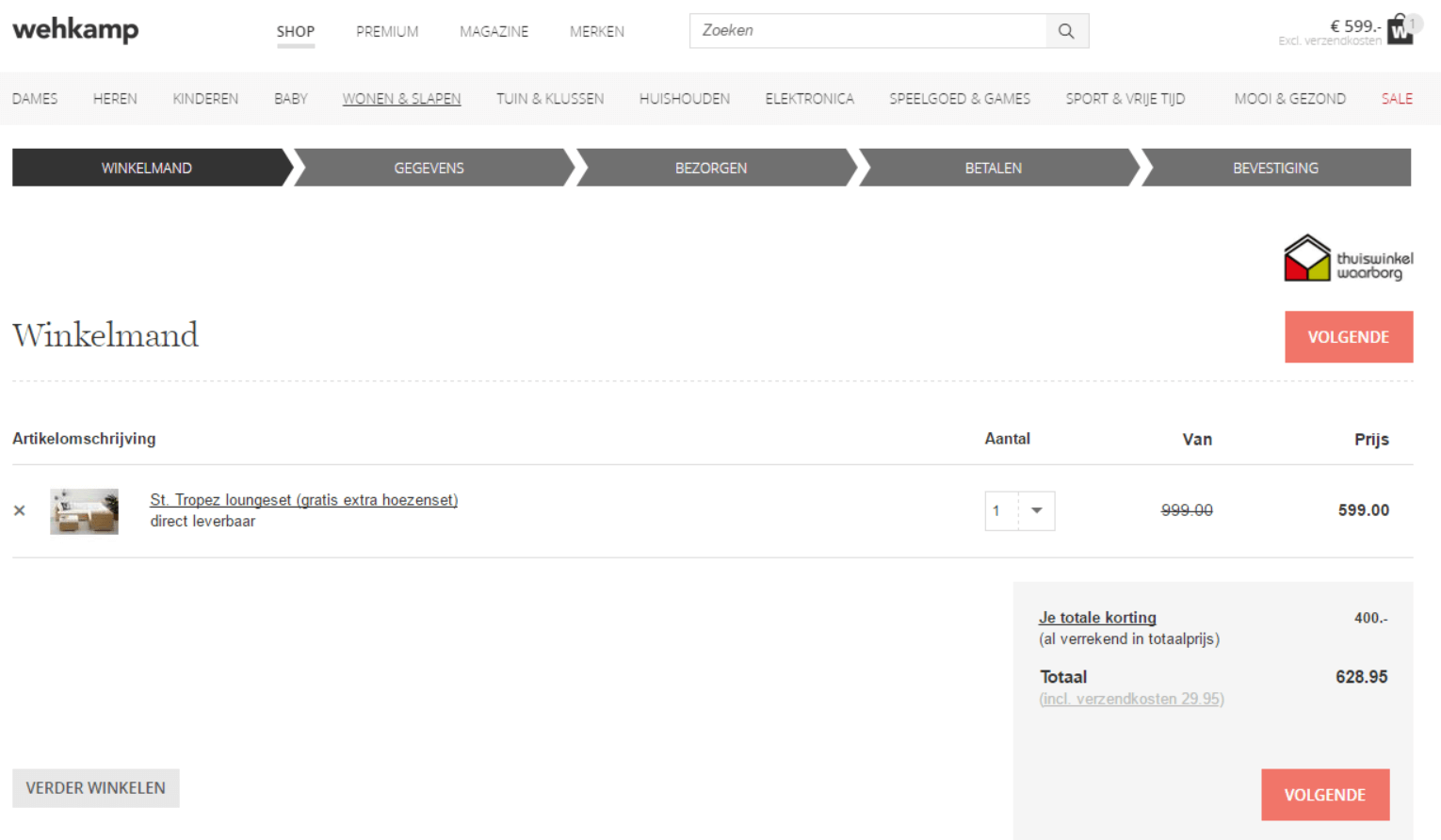Viewport: 1441px width, 840px height.
Task: Go to the wehkamp home logo
Action: click(75, 30)
